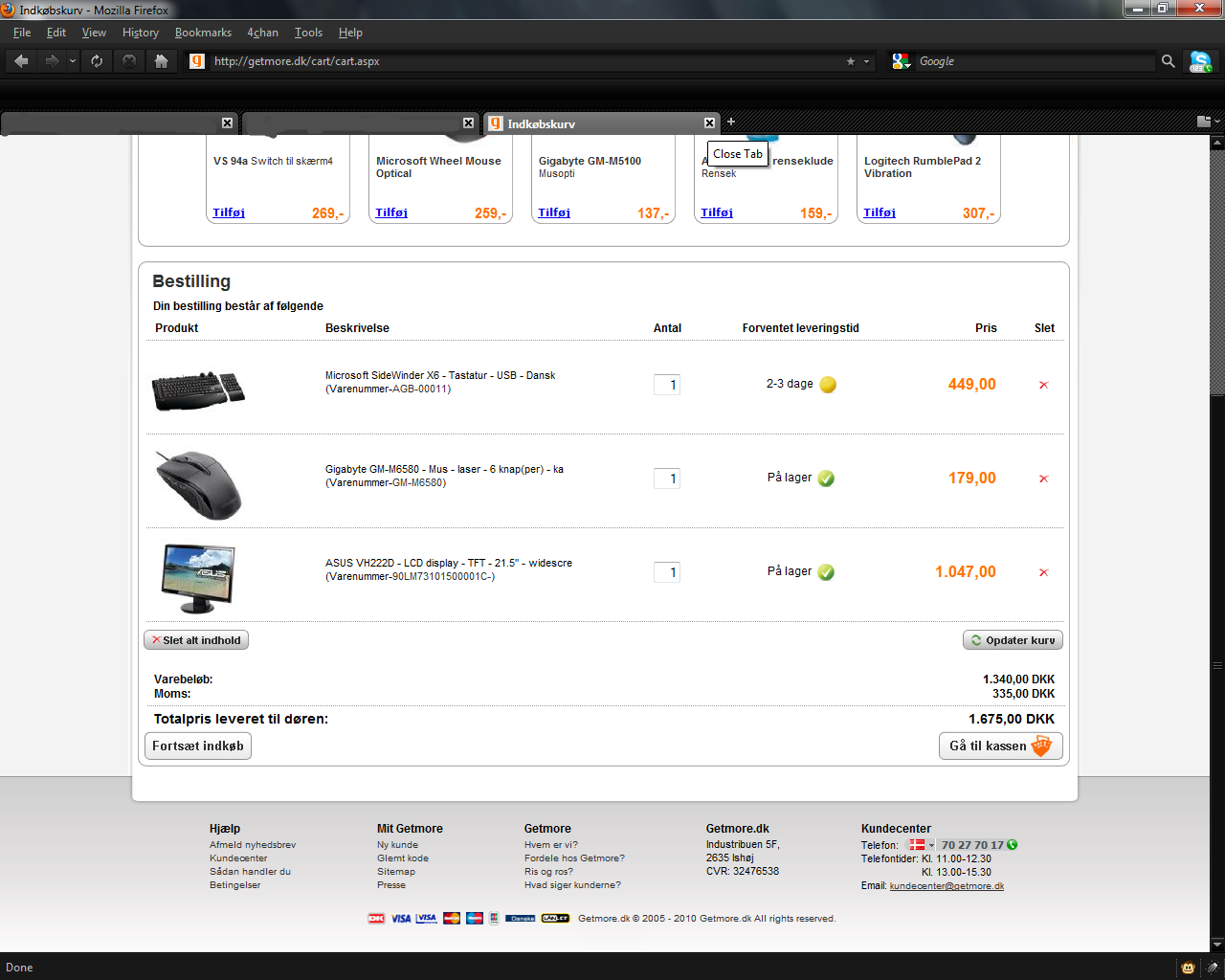This screenshot has width=1225, height=980.
Task: Open the Glemt kode footer link
Action: [x=403, y=858]
